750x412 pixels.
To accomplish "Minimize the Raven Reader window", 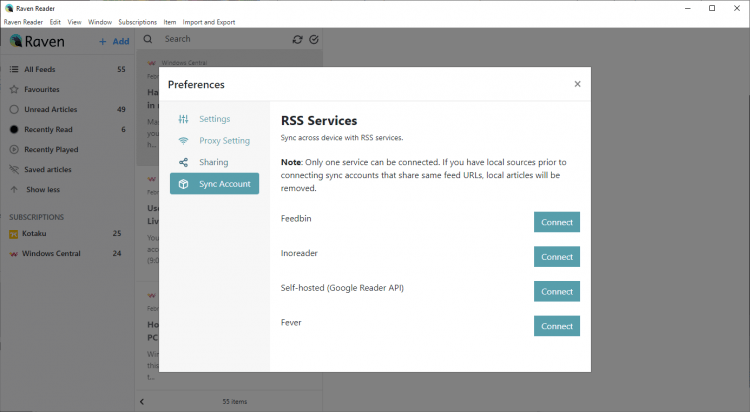I will pos(688,8).
